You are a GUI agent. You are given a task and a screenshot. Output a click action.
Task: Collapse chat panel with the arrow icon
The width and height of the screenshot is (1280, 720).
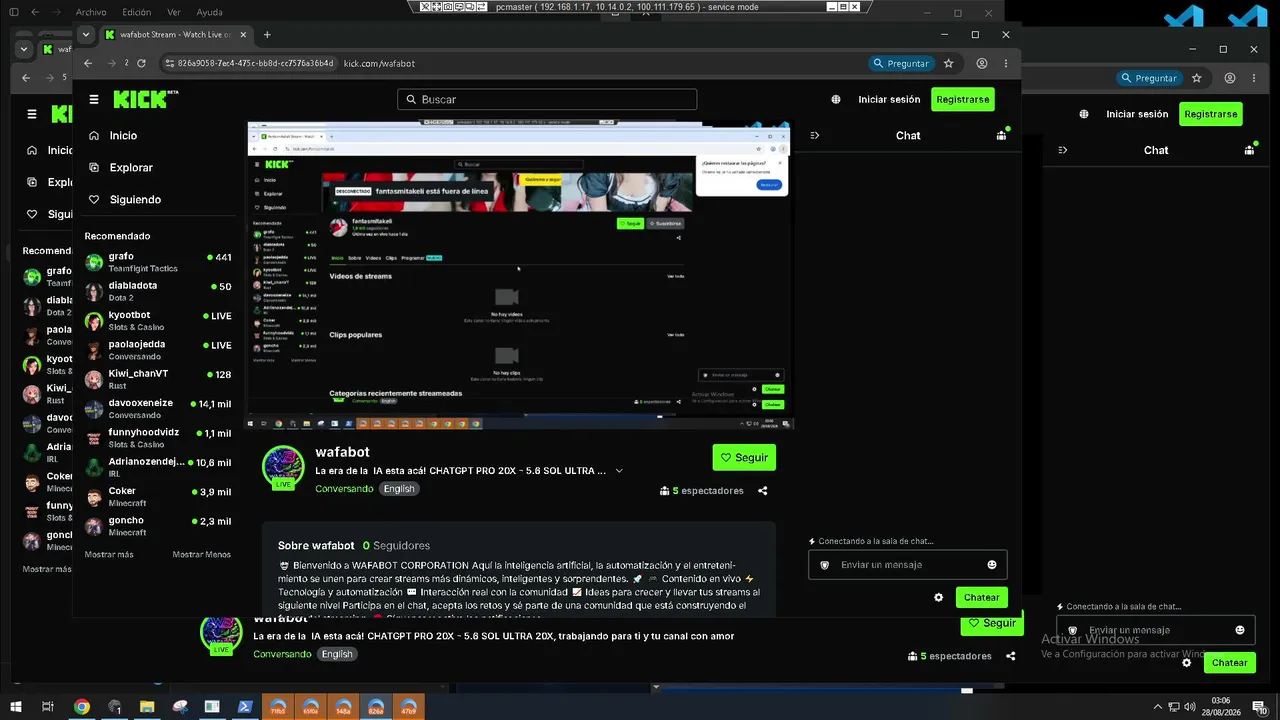[815, 135]
